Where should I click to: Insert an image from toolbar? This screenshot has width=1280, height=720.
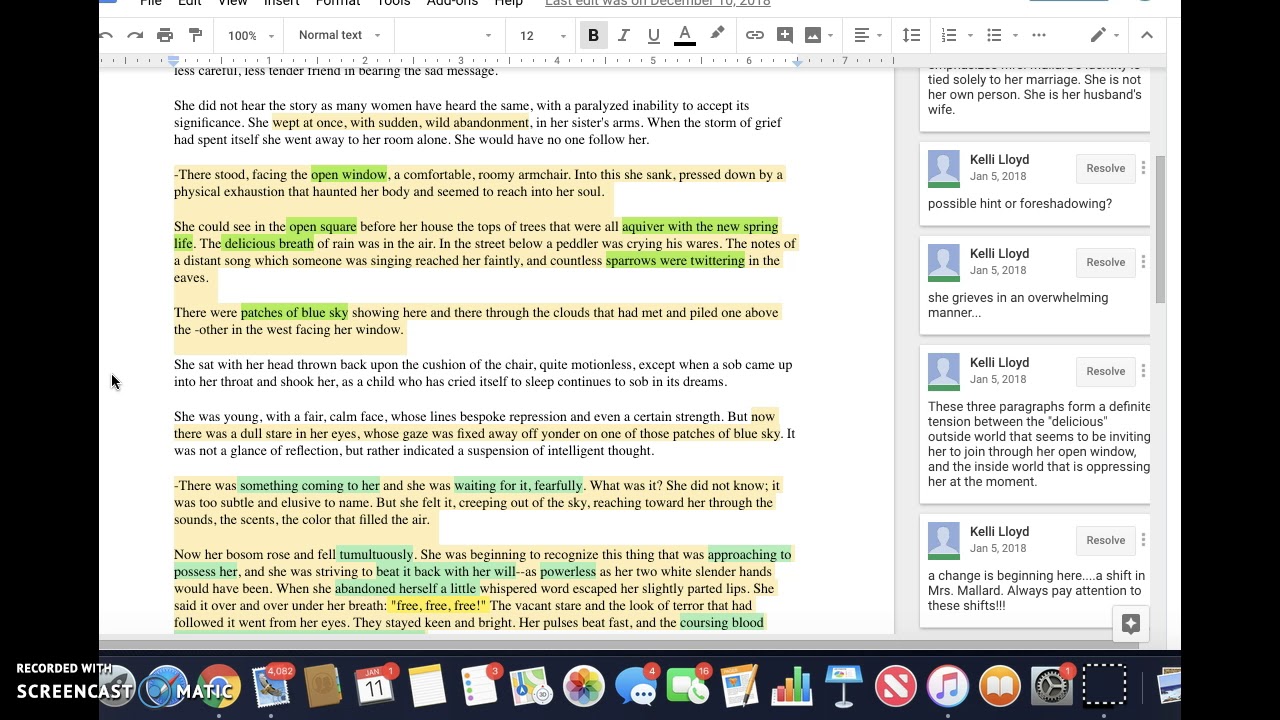813,35
